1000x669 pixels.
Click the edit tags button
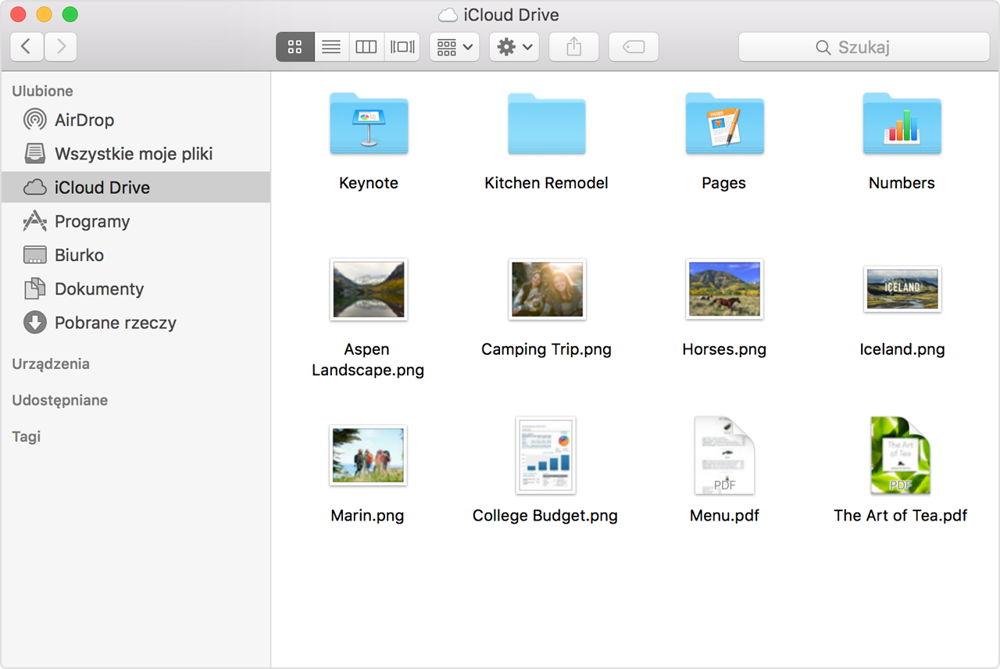tap(633, 47)
